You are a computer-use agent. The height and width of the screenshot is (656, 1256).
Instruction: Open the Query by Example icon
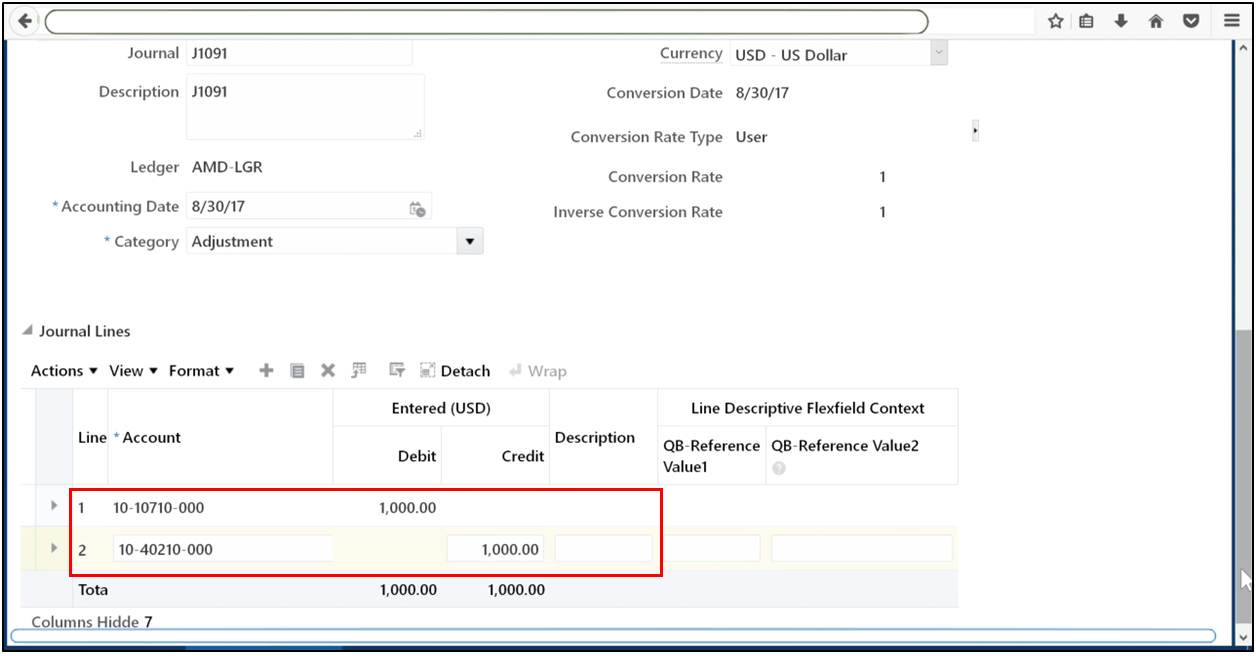[x=396, y=370]
